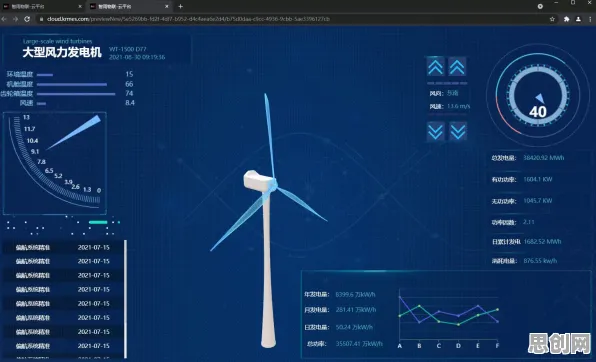This screenshot has height=362, width=596.
Task: Click the teal carousel indicator bar
Action: click(98, 222)
